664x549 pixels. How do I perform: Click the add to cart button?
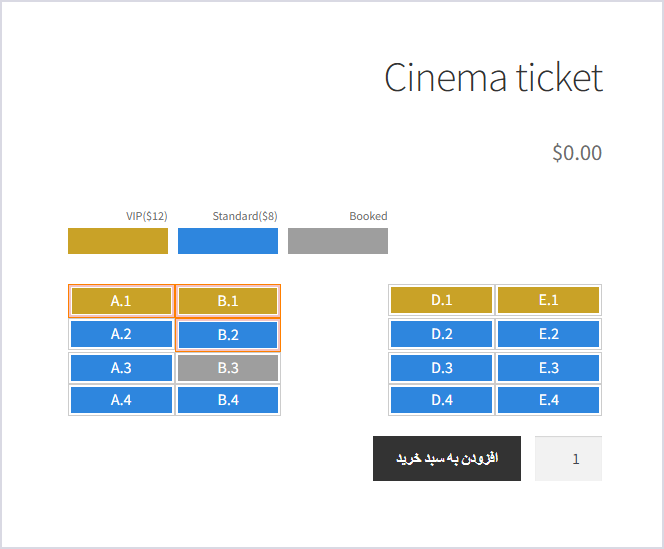click(447, 458)
